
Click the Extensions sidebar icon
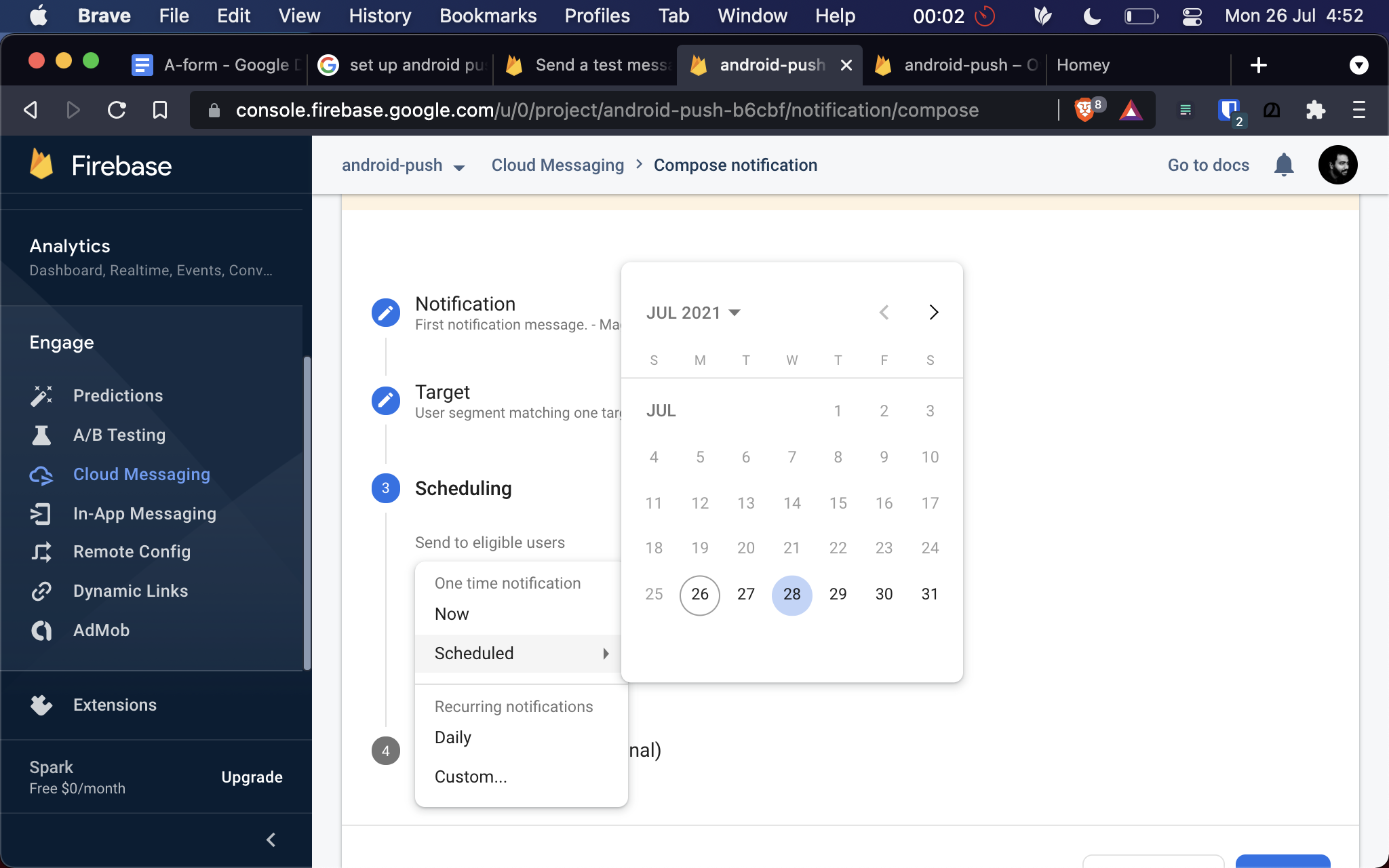click(40, 703)
